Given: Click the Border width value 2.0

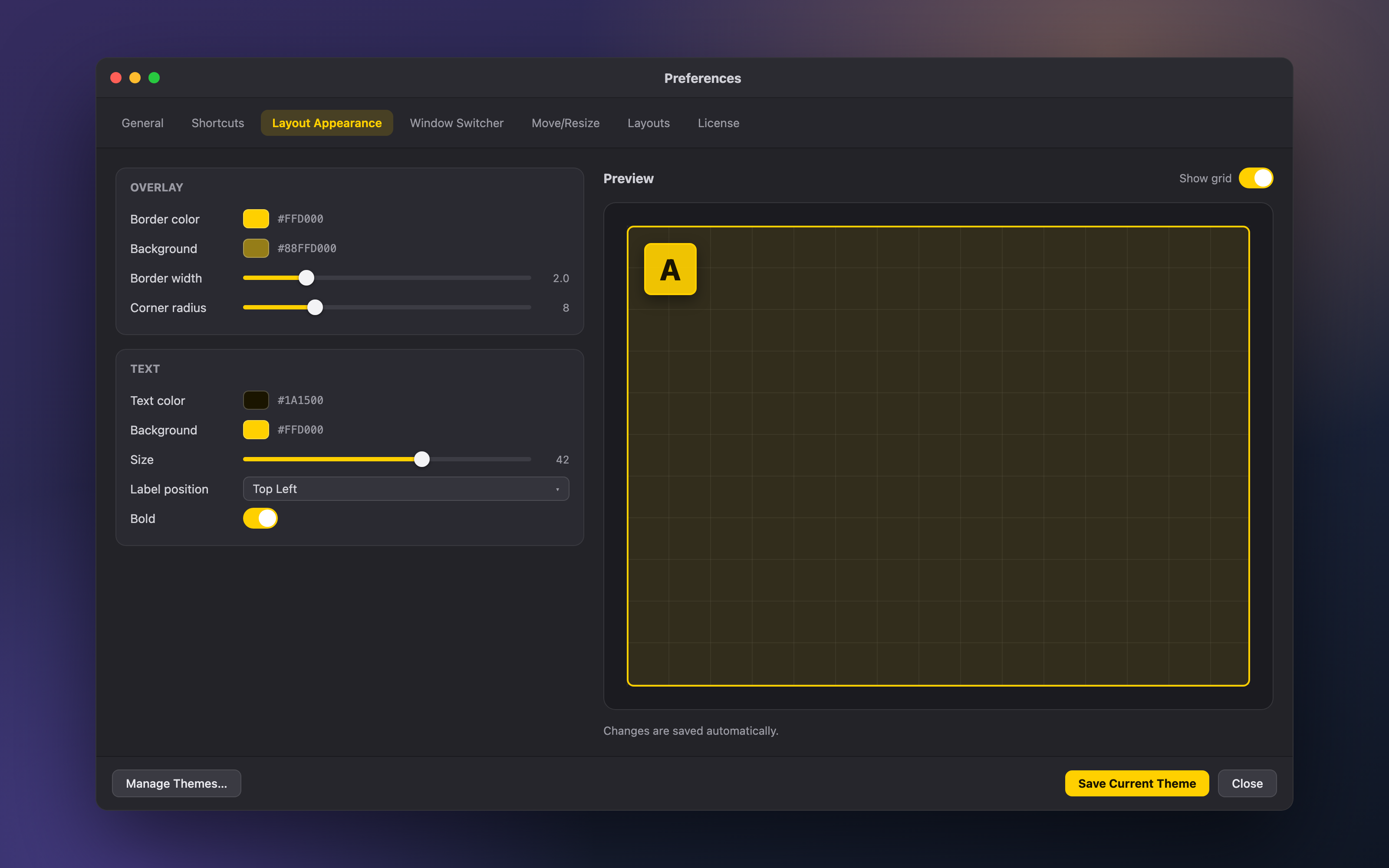Looking at the screenshot, I should (561, 279).
